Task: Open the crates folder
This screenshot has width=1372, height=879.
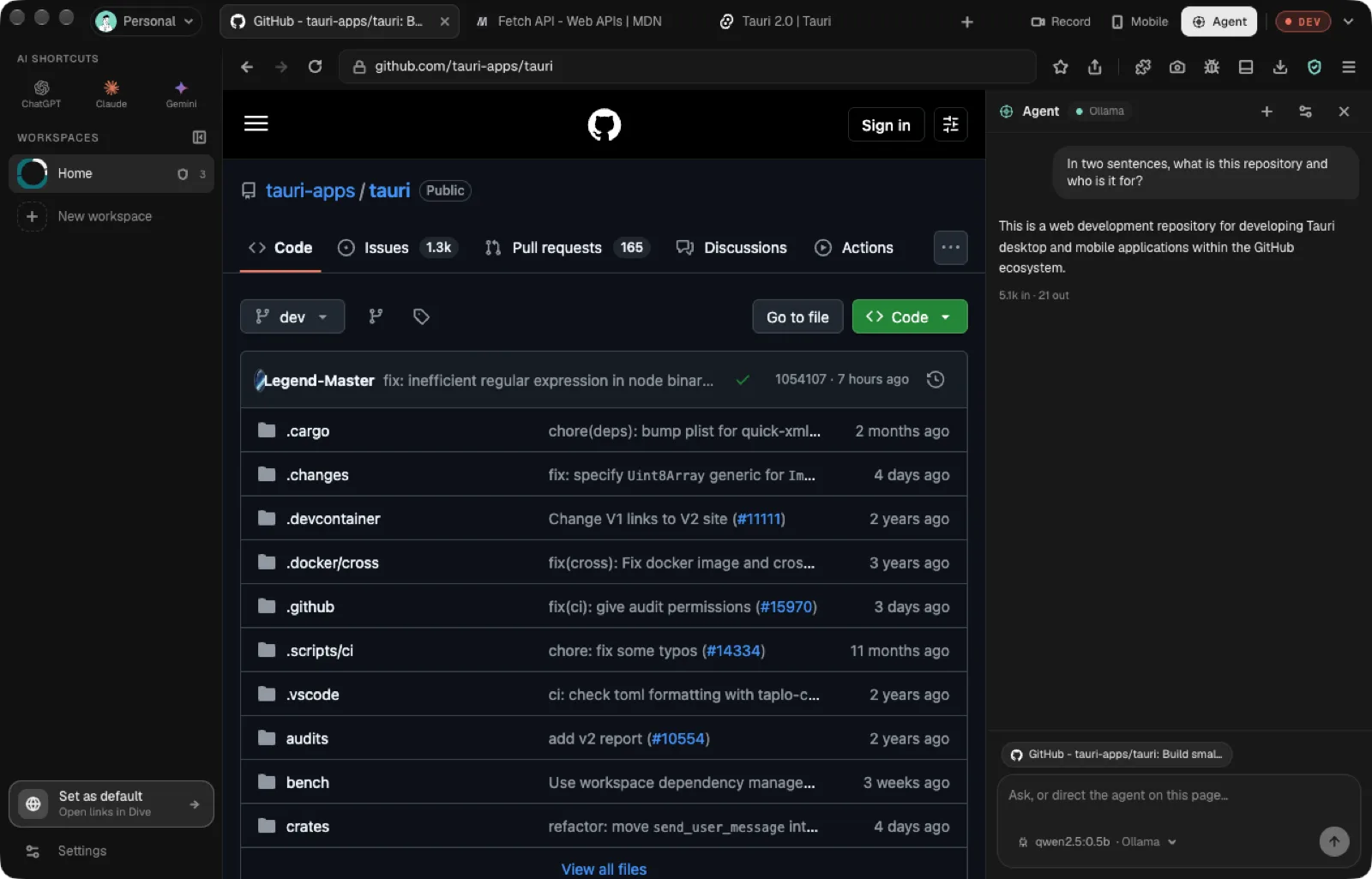Action: pyautogui.click(x=308, y=826)
